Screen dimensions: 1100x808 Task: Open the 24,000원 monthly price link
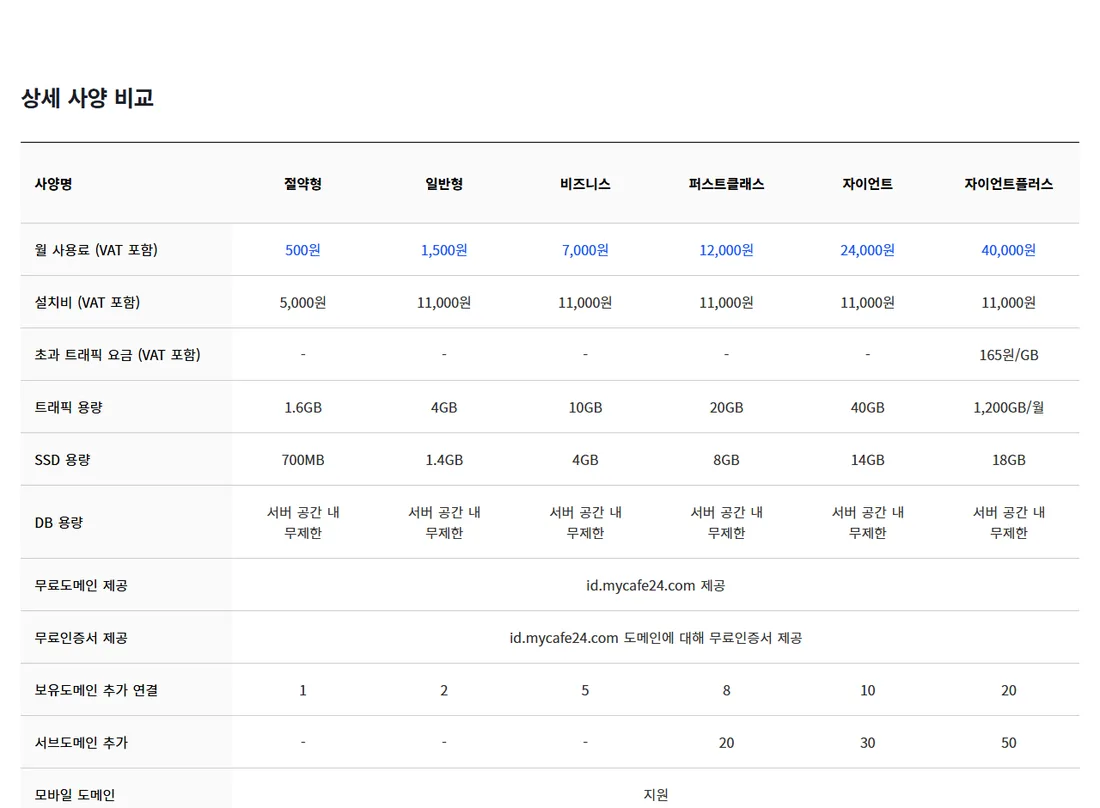point(867,250)
